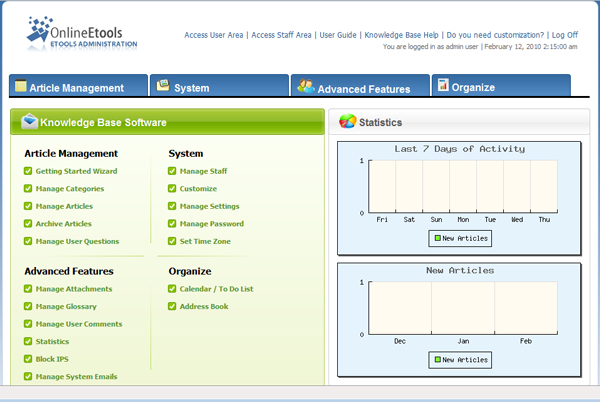
Task: Click check icon beside Manage Categories
Action: (28, 188)
